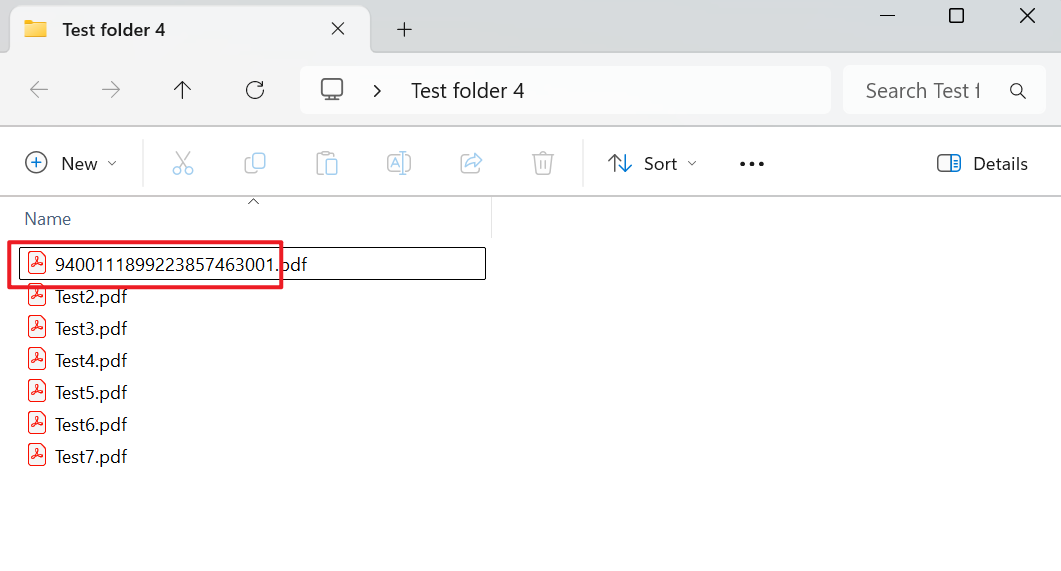Select the Test folder 4 tab
1061x571 pixels.
(x=170, y=29)
